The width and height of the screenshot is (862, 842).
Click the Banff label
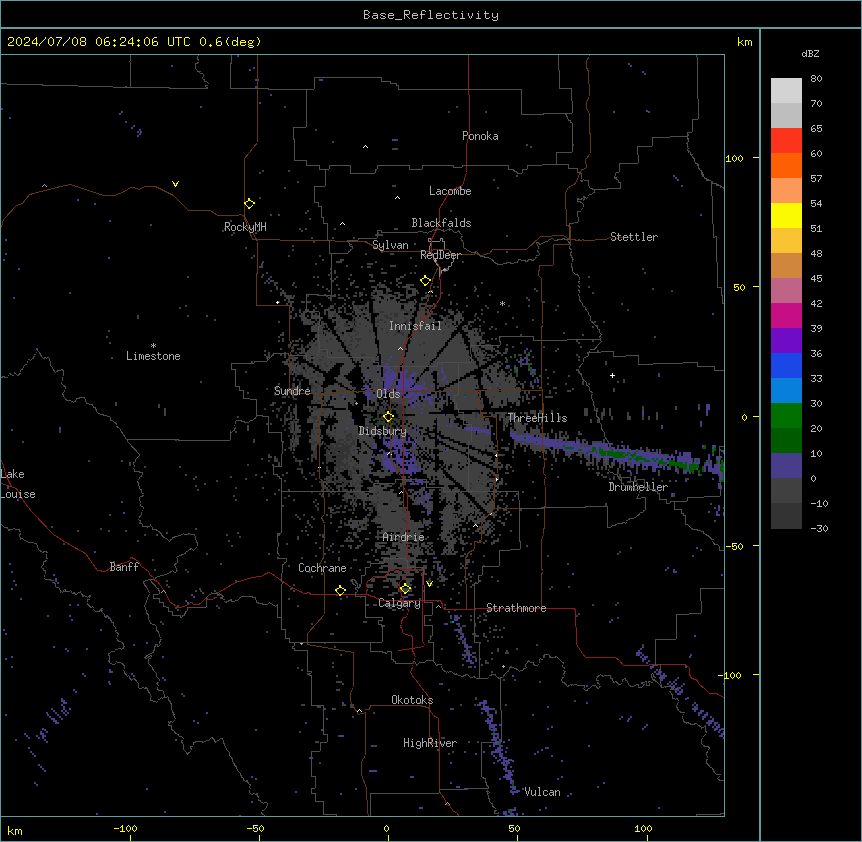124,567
